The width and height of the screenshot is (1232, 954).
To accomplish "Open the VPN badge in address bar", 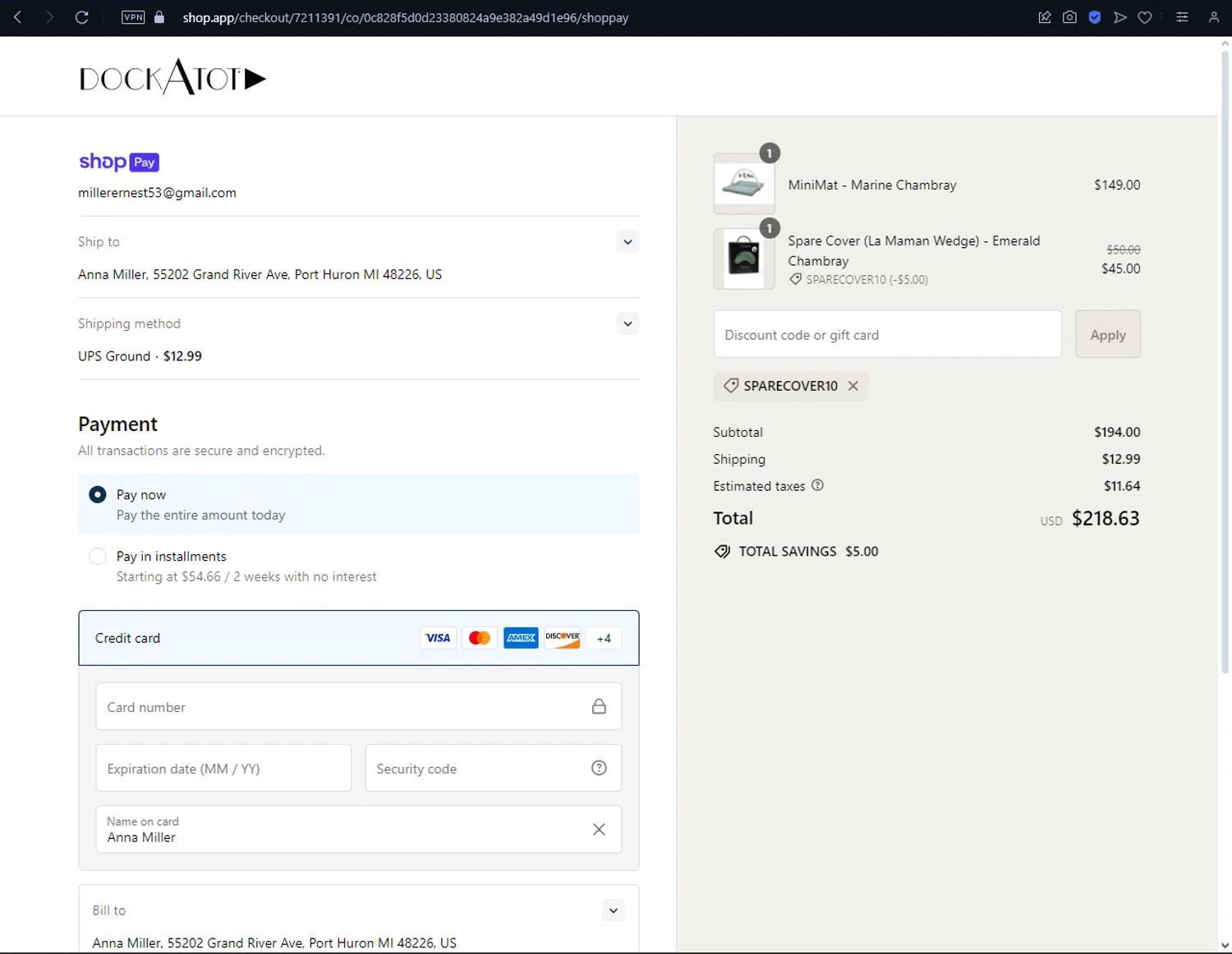I will [x=133, y=17].
